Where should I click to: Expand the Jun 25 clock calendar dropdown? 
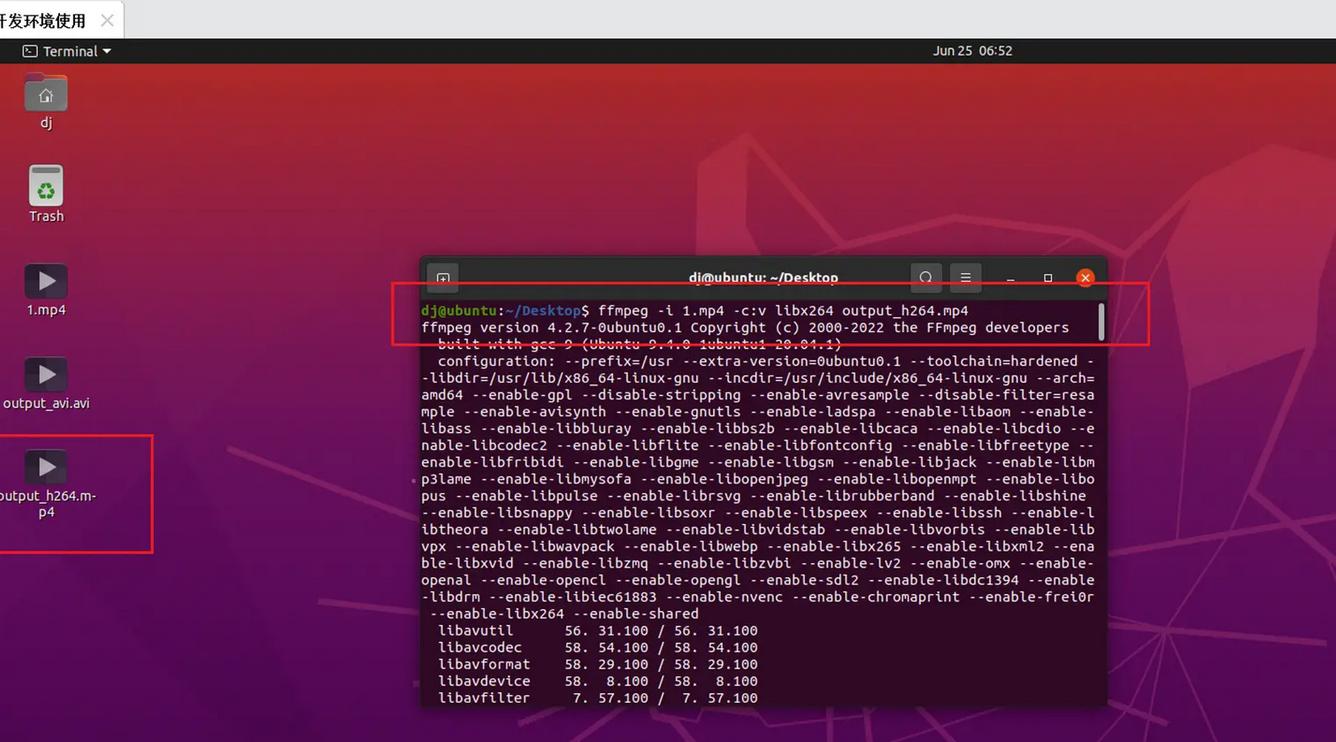click(973, 51)
